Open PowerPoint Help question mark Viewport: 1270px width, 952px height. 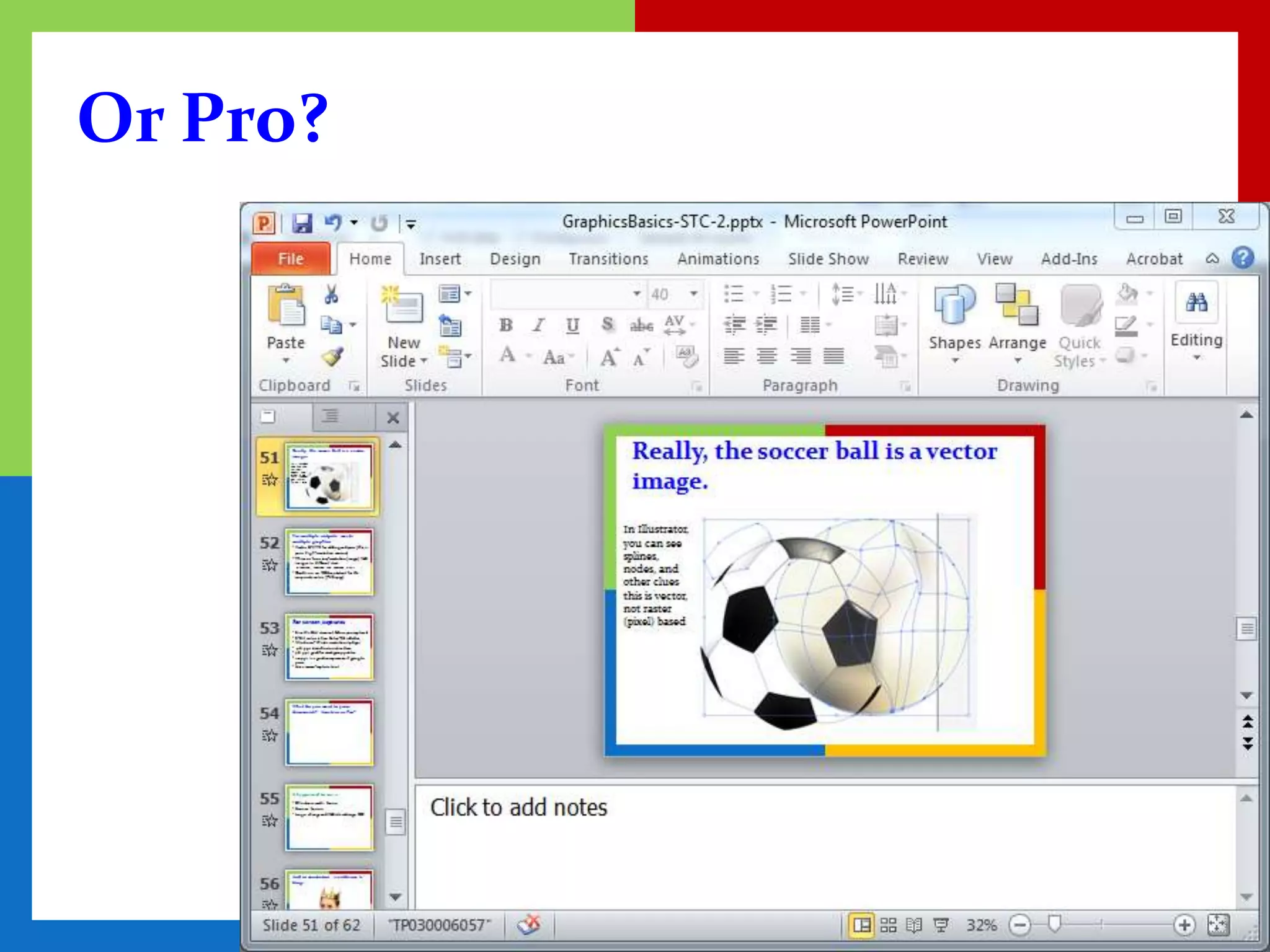pos(1243,258)
